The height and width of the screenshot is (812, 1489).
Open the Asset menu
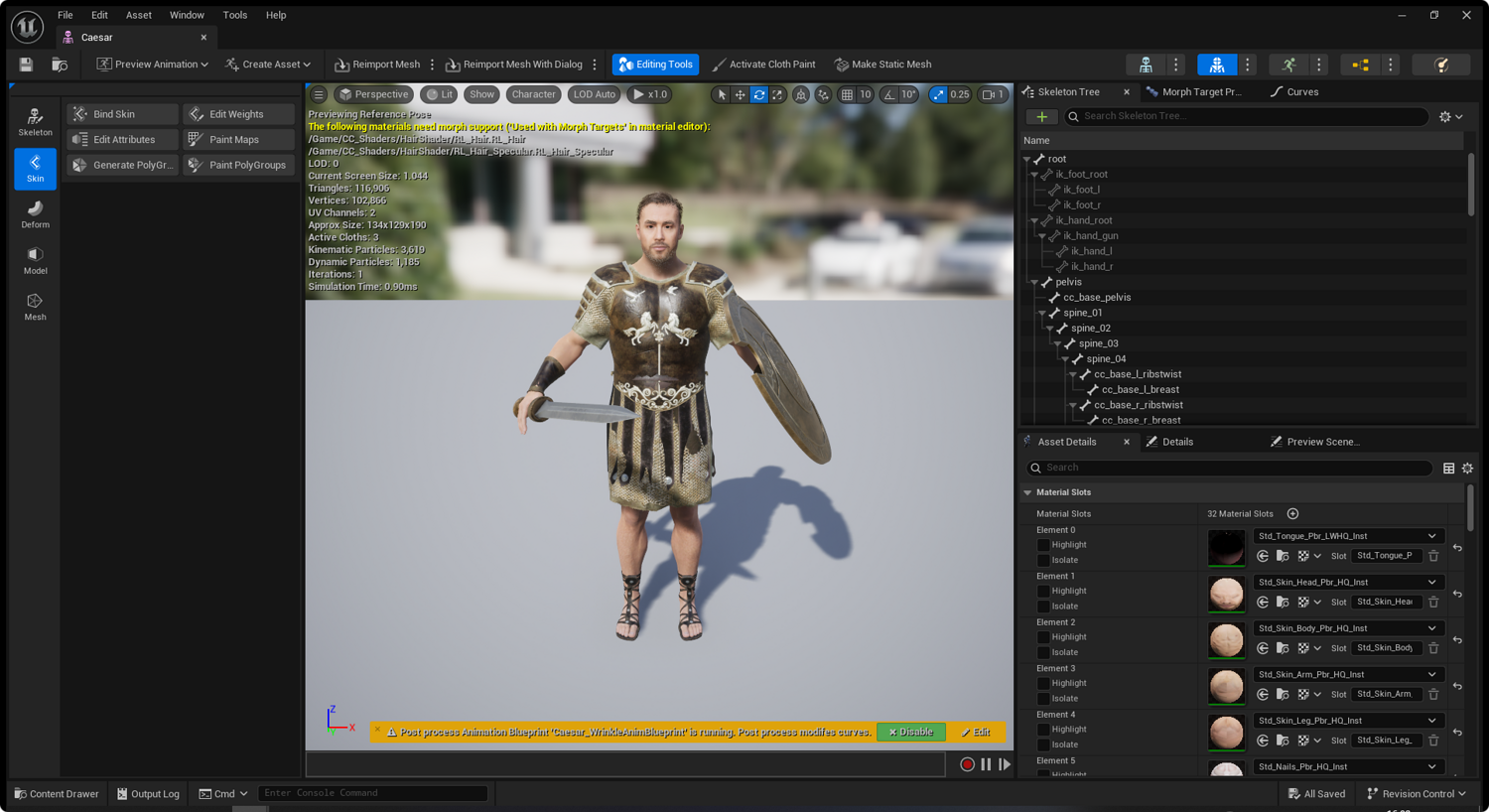click(x=139, y=15)
